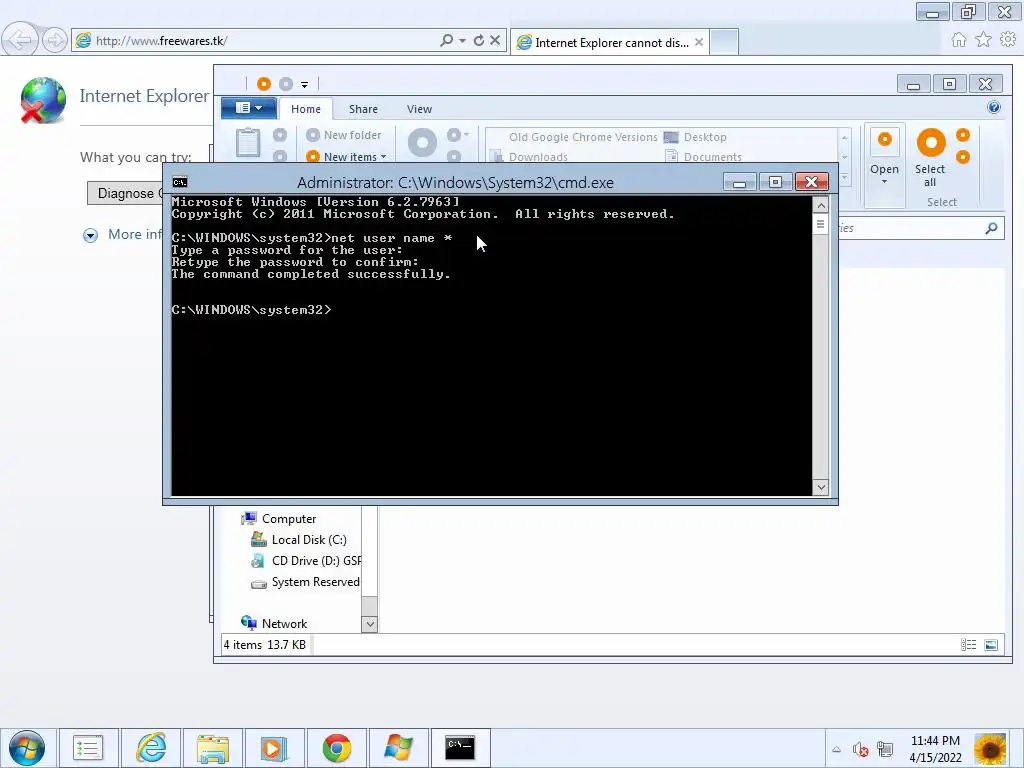This screenshot has height=768, width=1024.
Task: Switch to Share ribbon tab
Action: 363,109
